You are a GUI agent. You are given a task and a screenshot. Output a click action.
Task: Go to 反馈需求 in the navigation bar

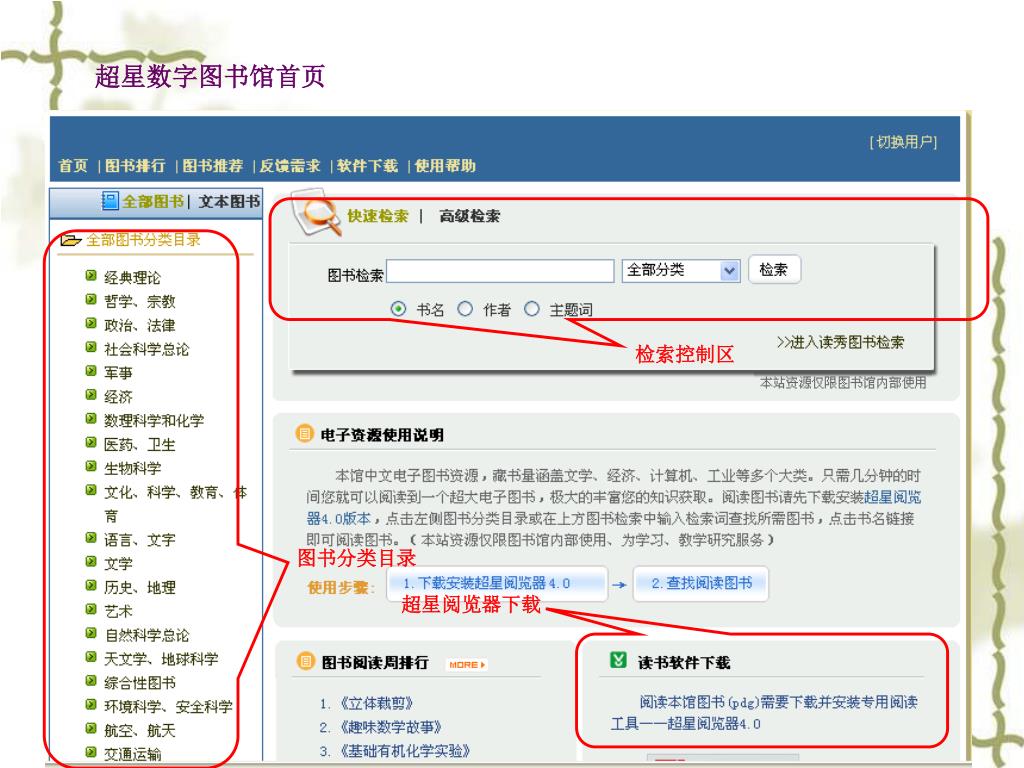tap(290, 166)
